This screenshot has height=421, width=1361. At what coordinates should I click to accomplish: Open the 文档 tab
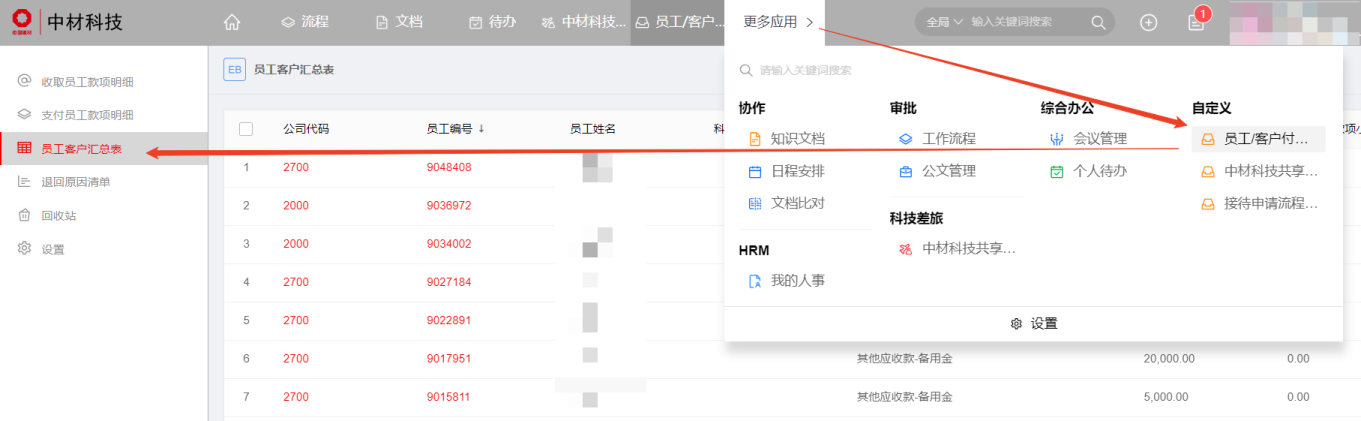(398, 22)
